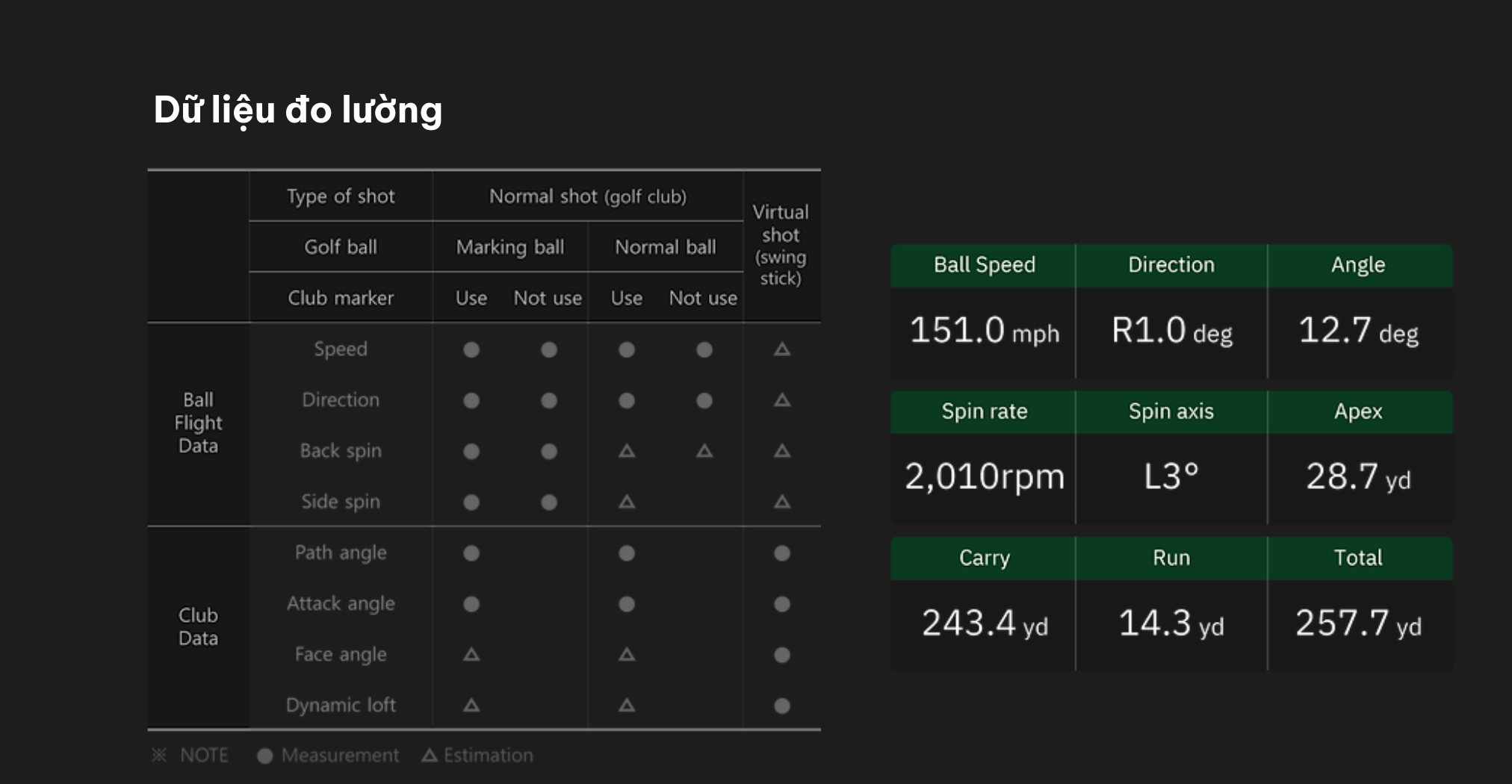1512x784 pixels.
Task: Click Face angle triangle under Marking ball
Action: 471,655
